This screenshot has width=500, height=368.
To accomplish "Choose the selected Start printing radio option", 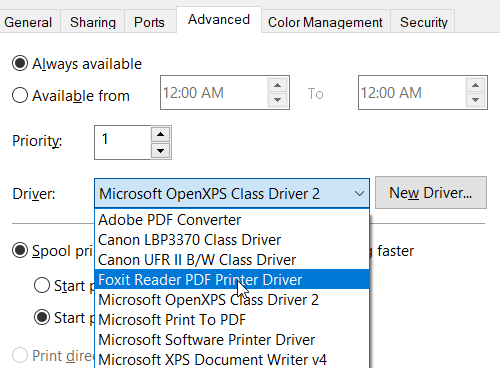I will (42, 317).
